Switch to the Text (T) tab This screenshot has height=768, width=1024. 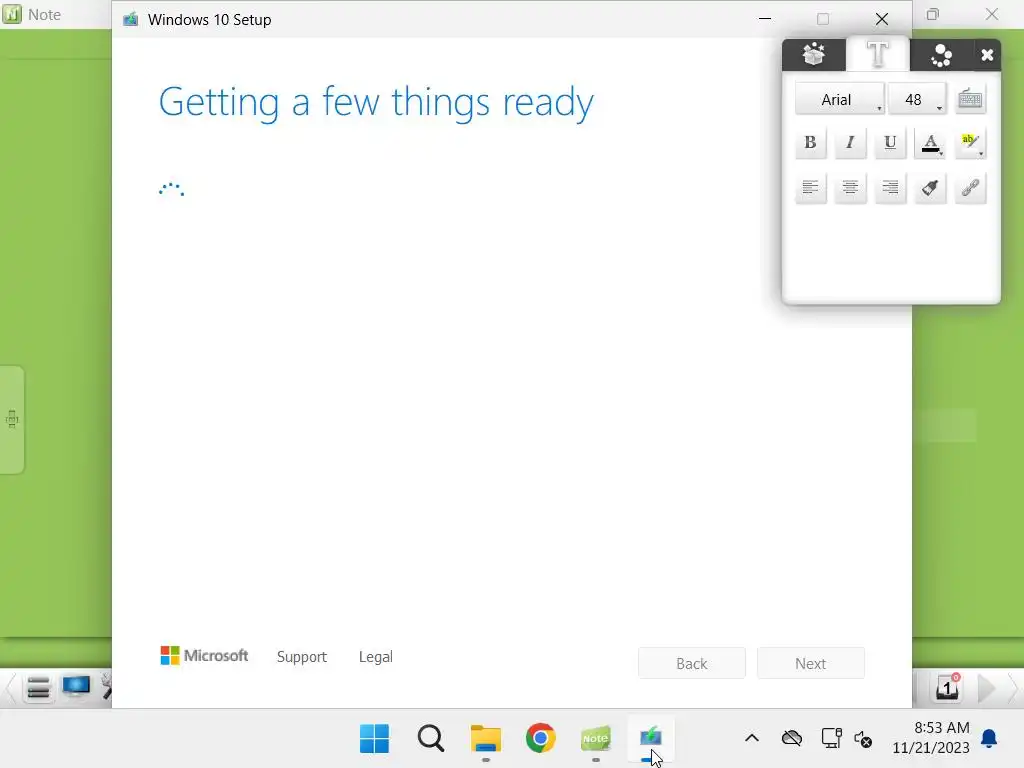pyautogui.click(x=877, y=54)
